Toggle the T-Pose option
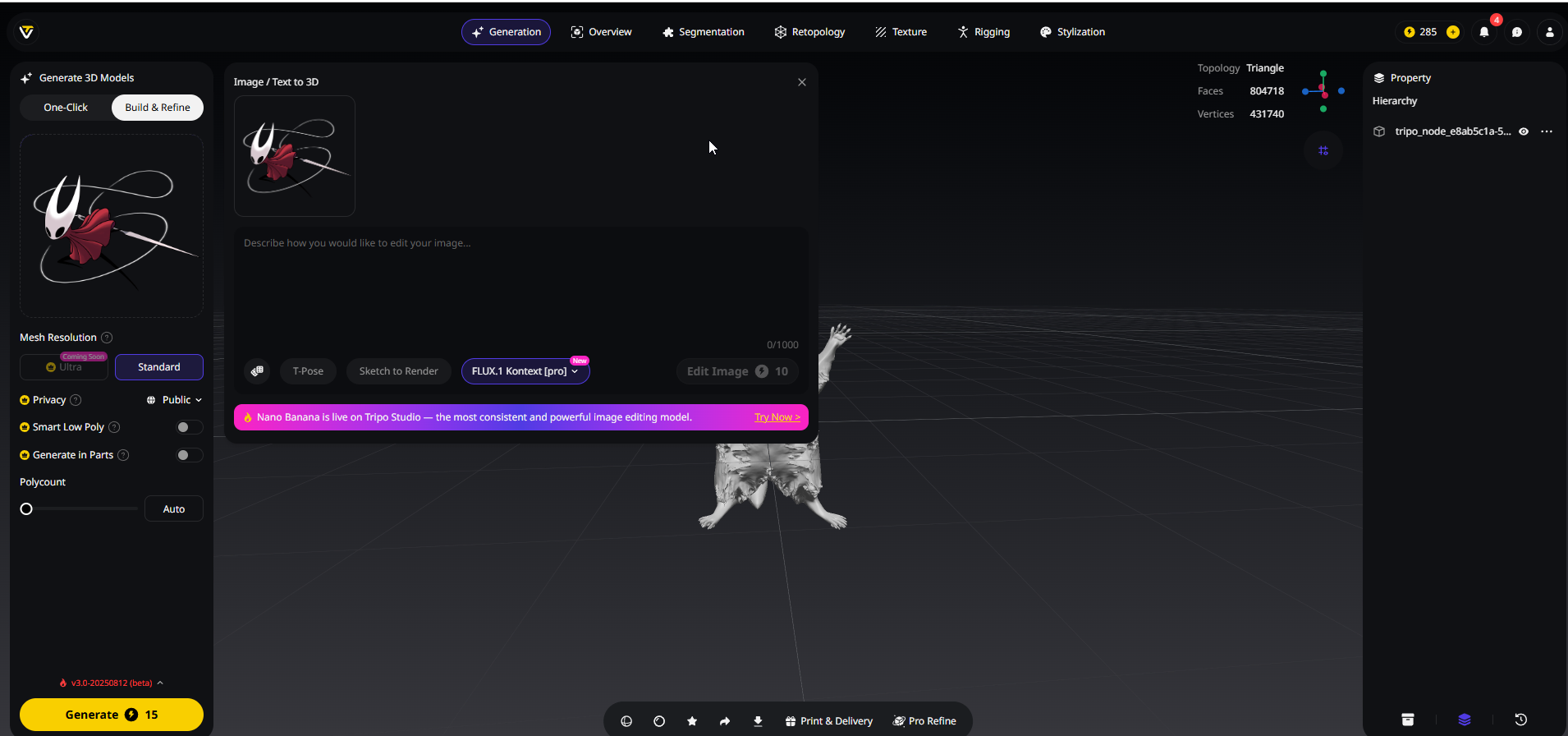 pos(308,371)
